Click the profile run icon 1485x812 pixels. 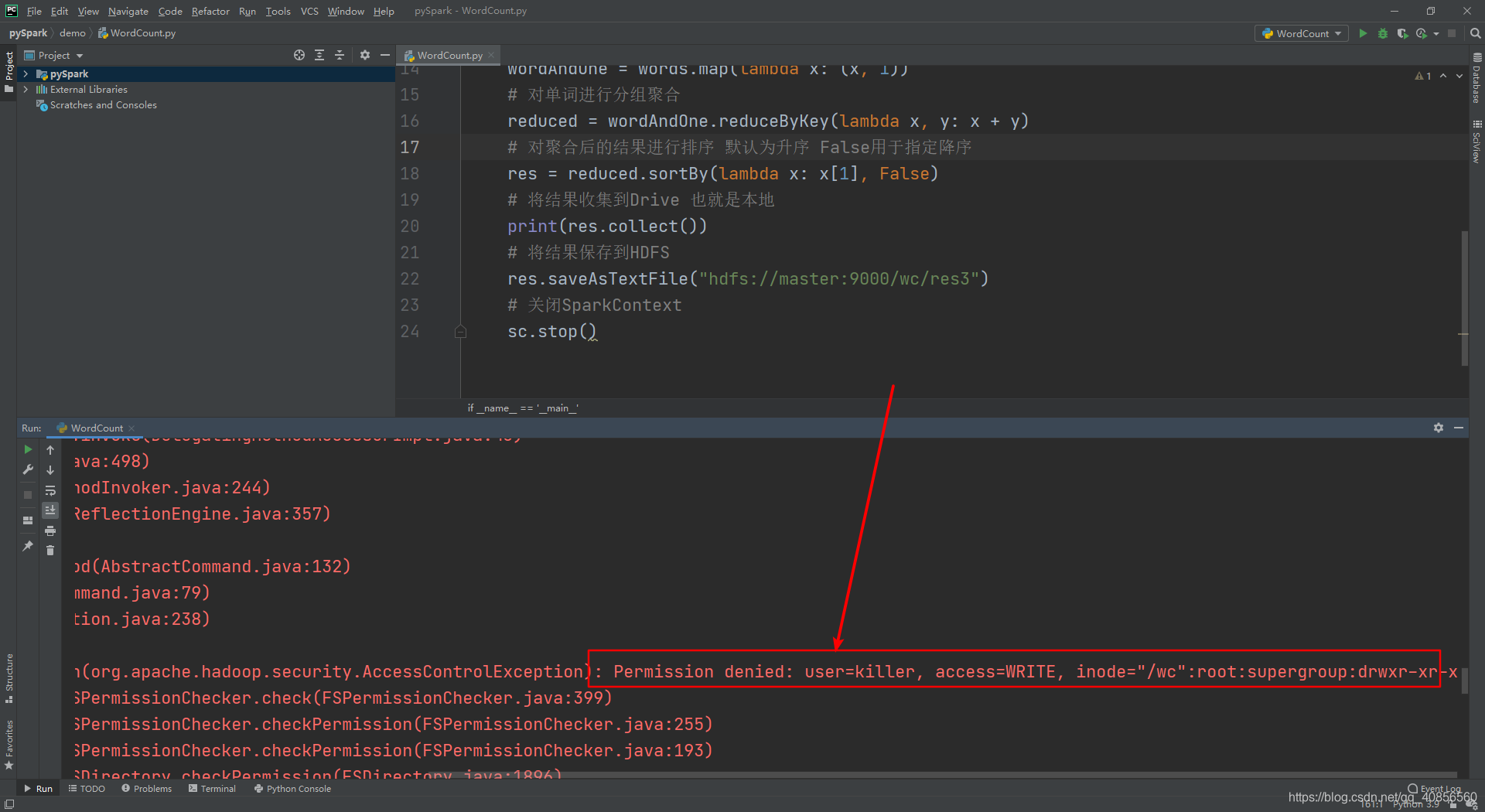[x=1422, y=33]
